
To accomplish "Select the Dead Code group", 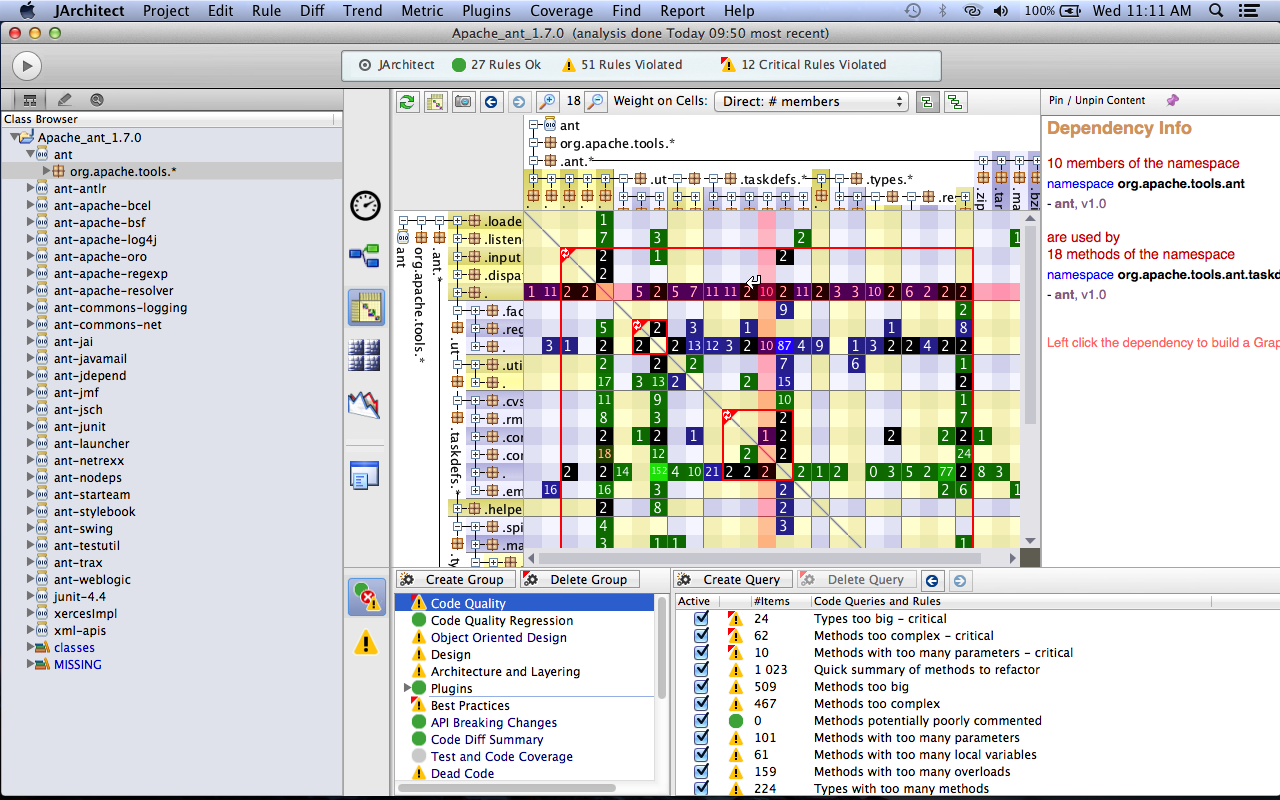I will pyautogui.click(x=462, y=773).
